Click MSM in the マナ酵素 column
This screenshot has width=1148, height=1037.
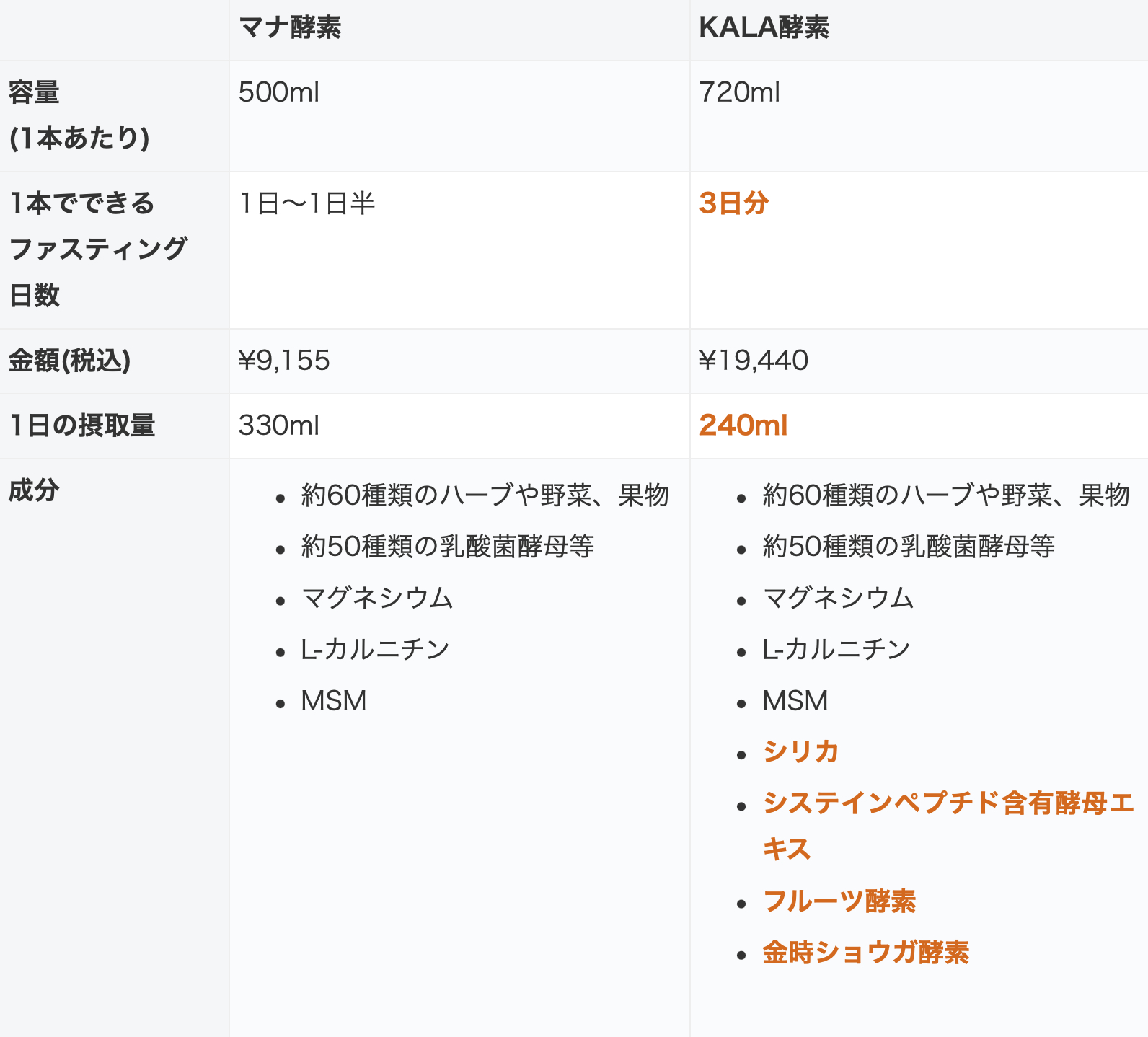(334, 701)
